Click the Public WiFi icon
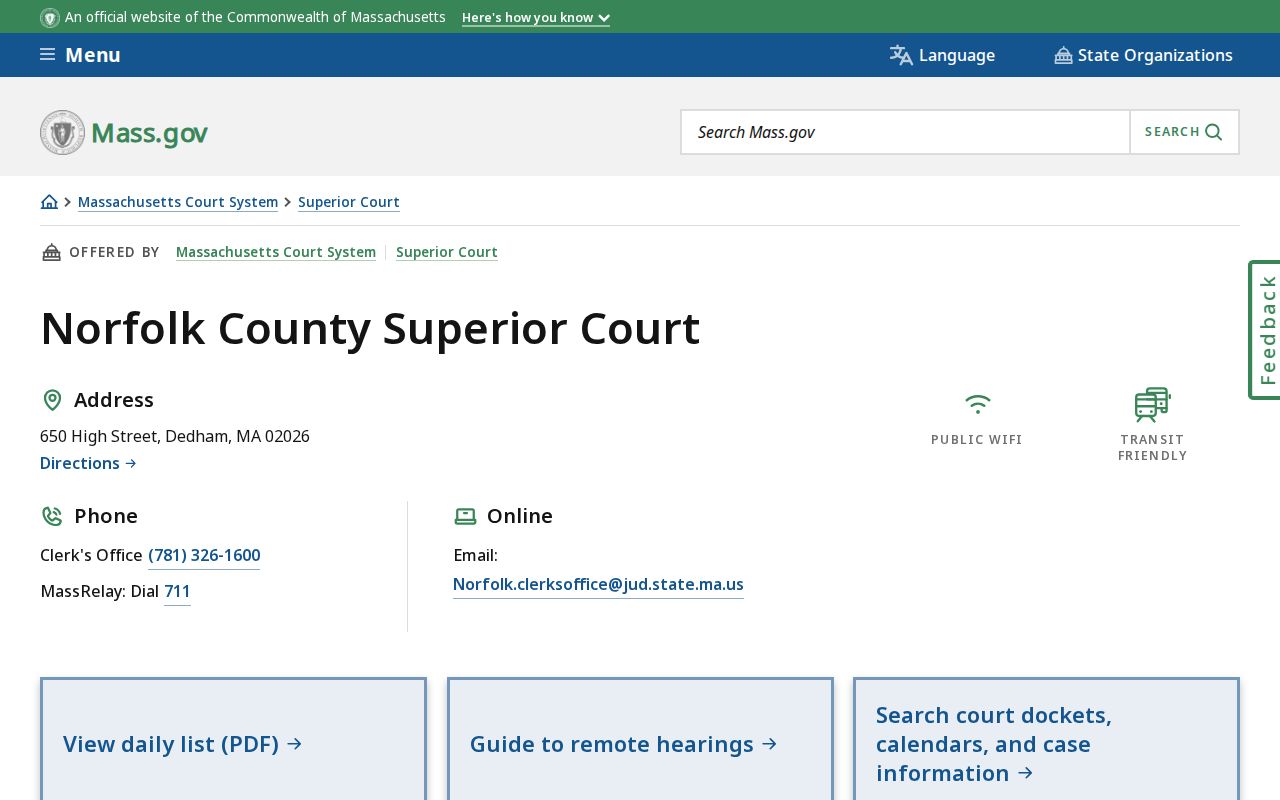Image resolution: width=1280 pixels, height=800 pixels. coord(977,404)
